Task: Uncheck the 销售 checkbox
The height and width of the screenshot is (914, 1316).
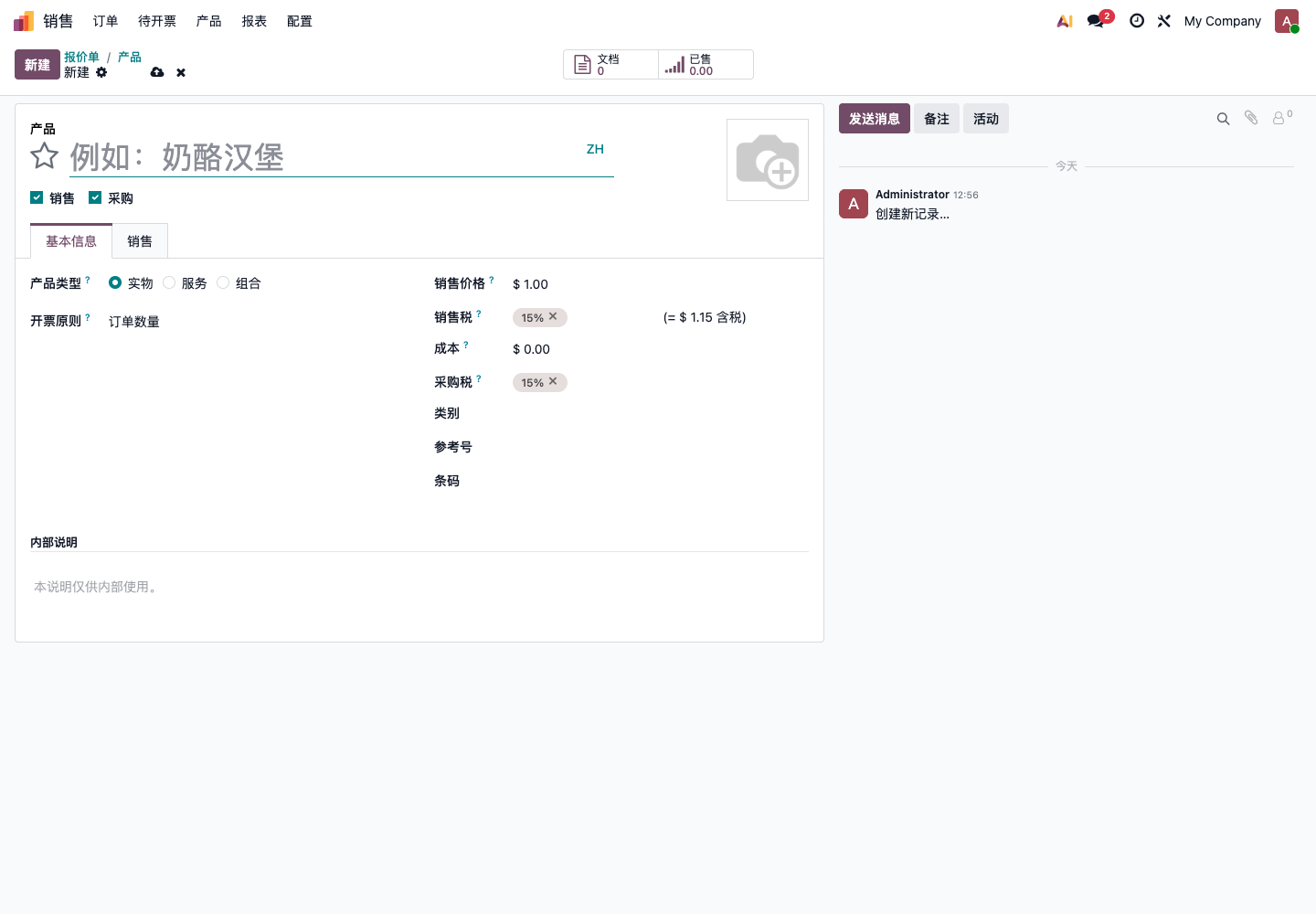Action: pyautogui.click(x=37, y=197)
